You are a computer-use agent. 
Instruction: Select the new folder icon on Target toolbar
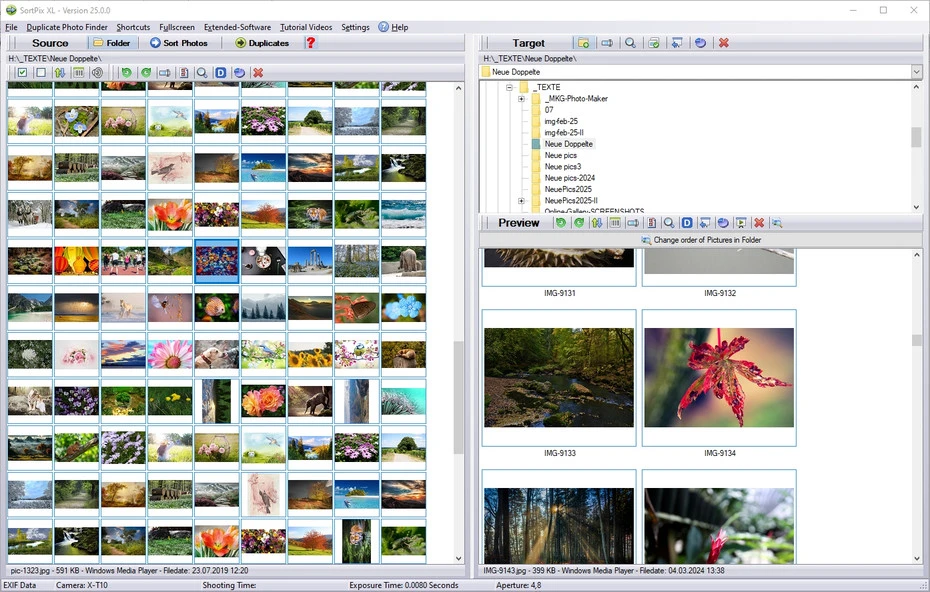coord(584,43)
